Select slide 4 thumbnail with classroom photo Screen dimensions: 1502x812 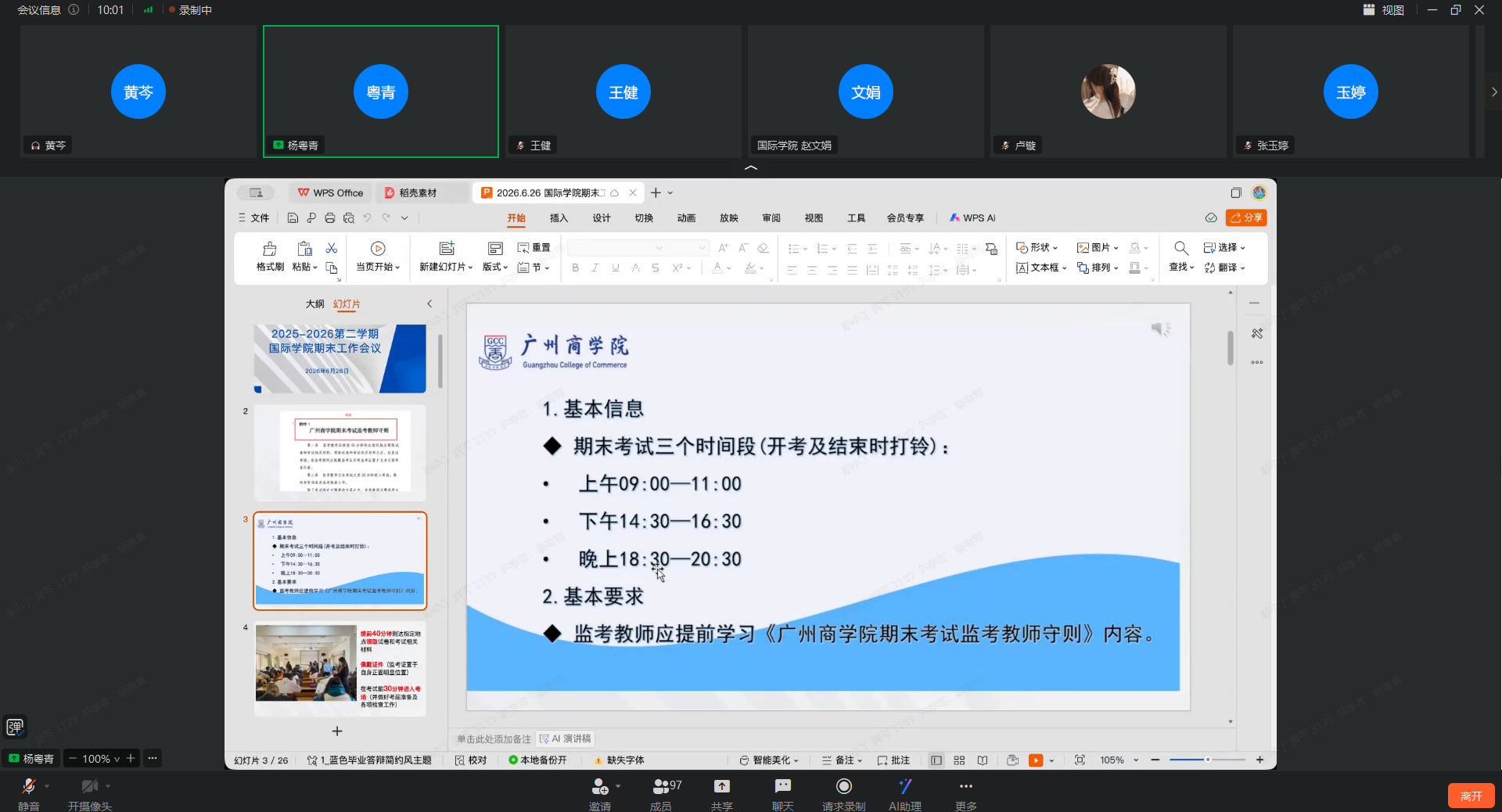(340, 669)
